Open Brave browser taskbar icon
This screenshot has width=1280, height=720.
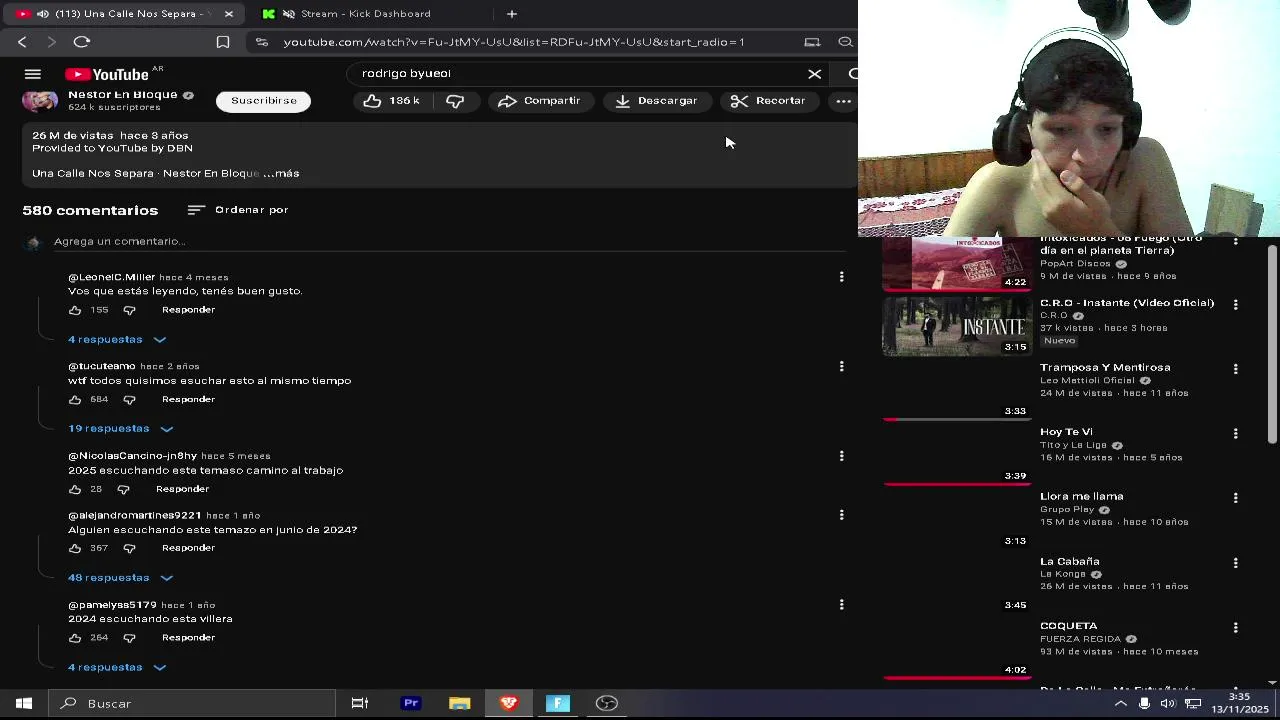[x=509, y=704]
